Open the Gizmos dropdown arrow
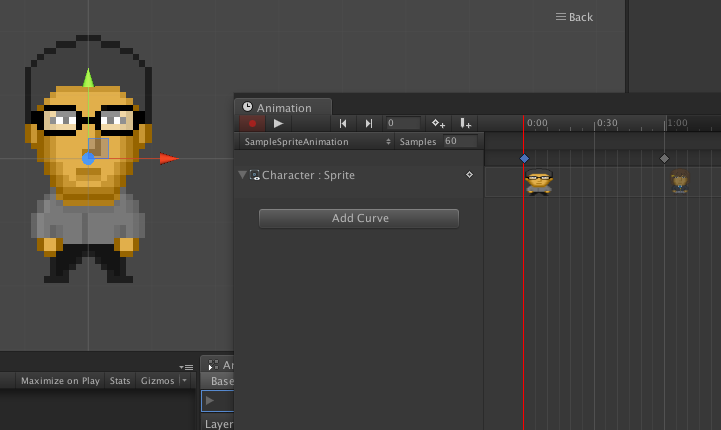This screenshot has height=430, width=721. tap(184, 381)
